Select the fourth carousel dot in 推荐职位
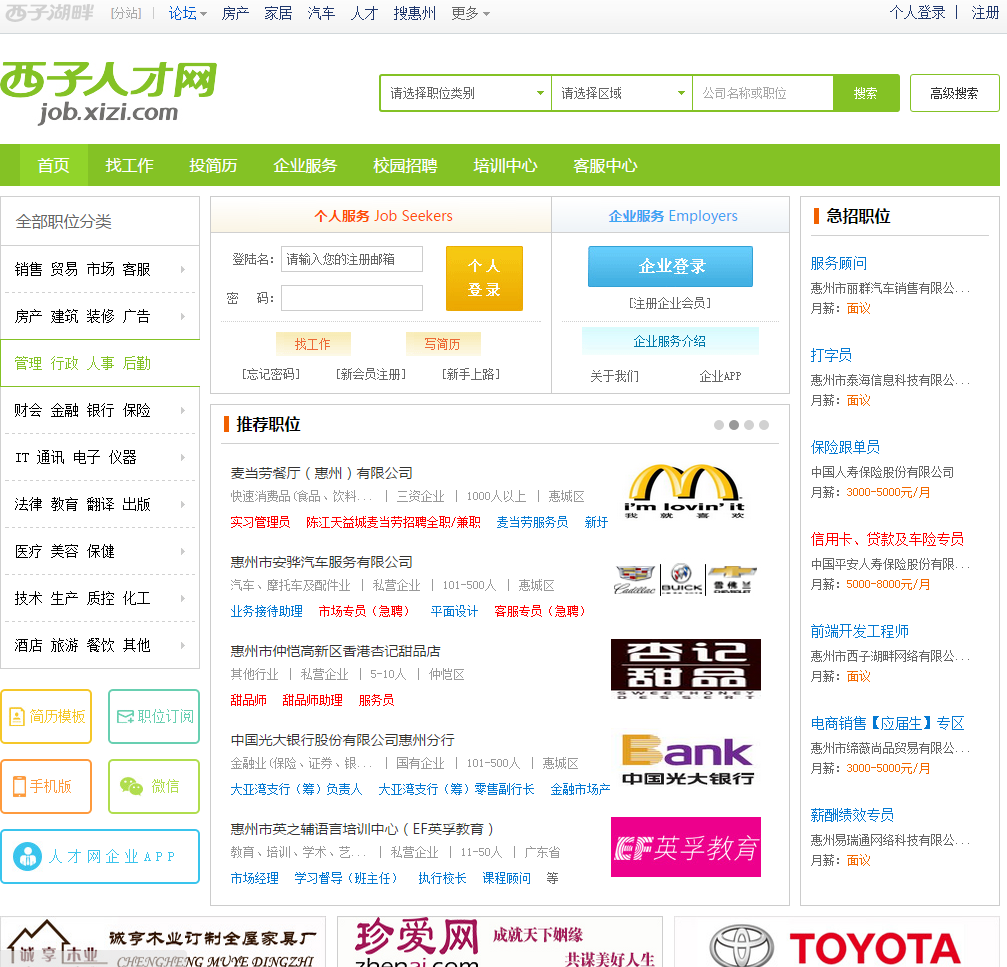Viewport: 1007px width, 967px height. click(x=764, y=425)
